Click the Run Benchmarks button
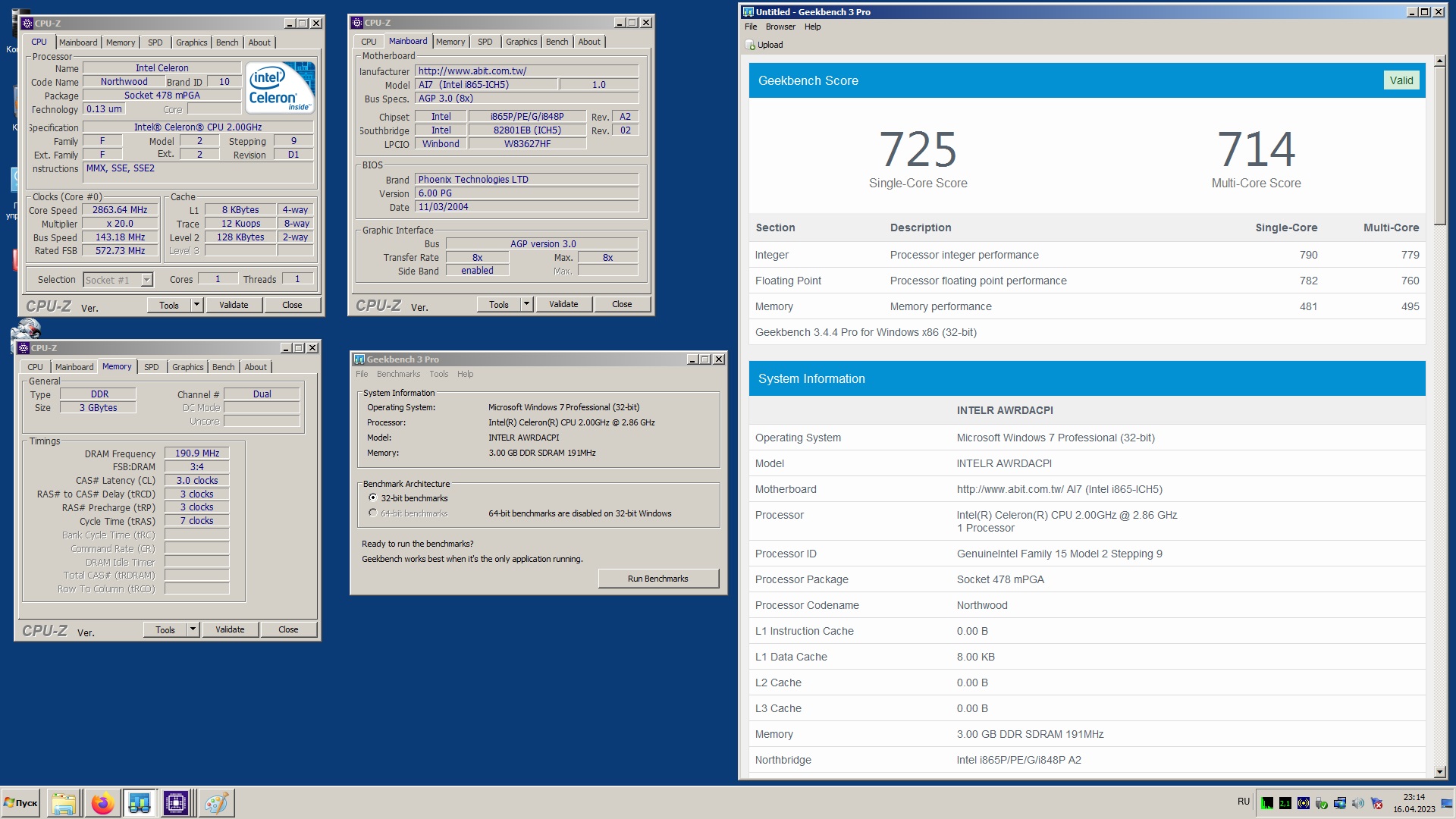The height and width of the screenshot is (819, 1456). [658, 579]
